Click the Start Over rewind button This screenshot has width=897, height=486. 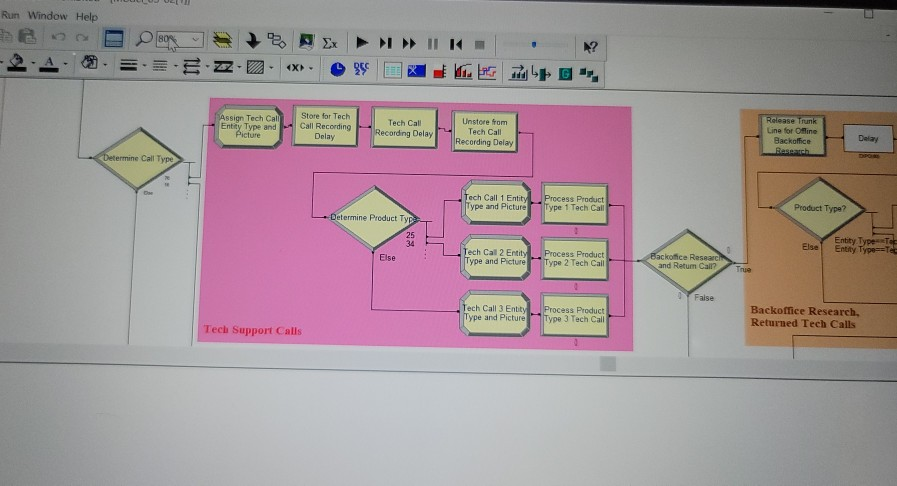click(x=456, y=44)
